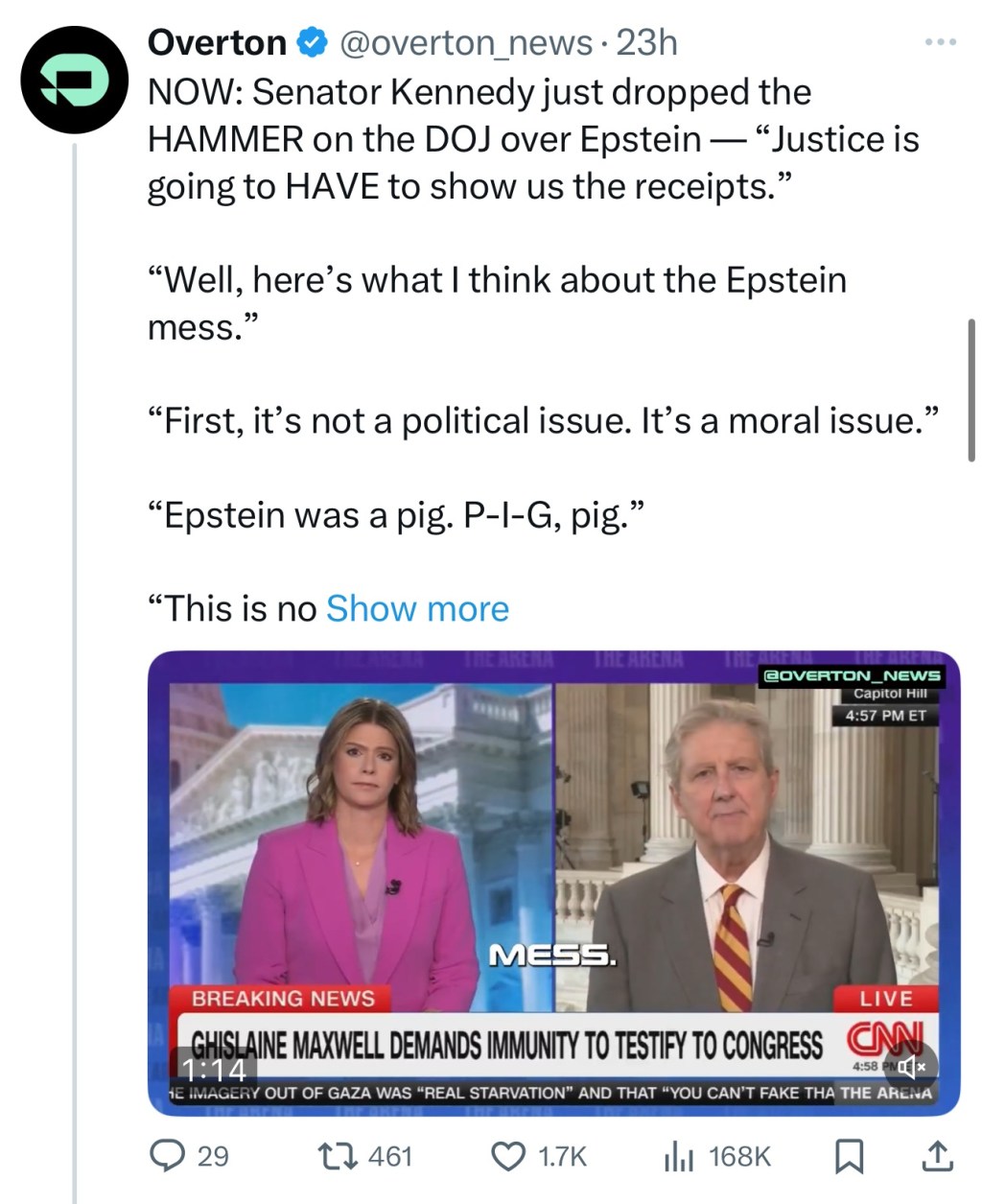Viewport: 982px width, 1204px height.
Task: Click the blue verified badge next to Overton
Action: pos(312,43)
